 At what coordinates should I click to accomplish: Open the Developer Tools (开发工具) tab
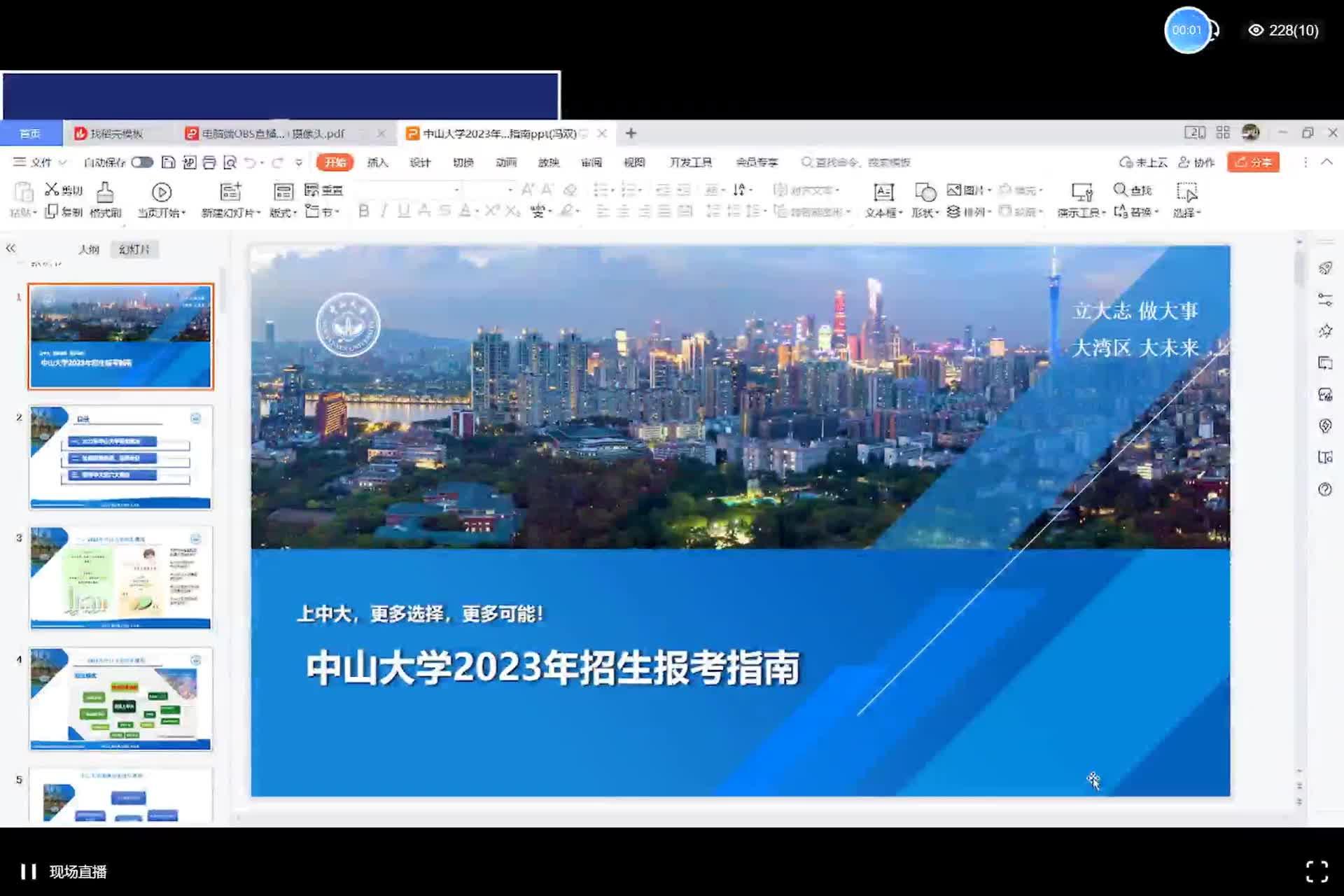(x=690, y=162)
